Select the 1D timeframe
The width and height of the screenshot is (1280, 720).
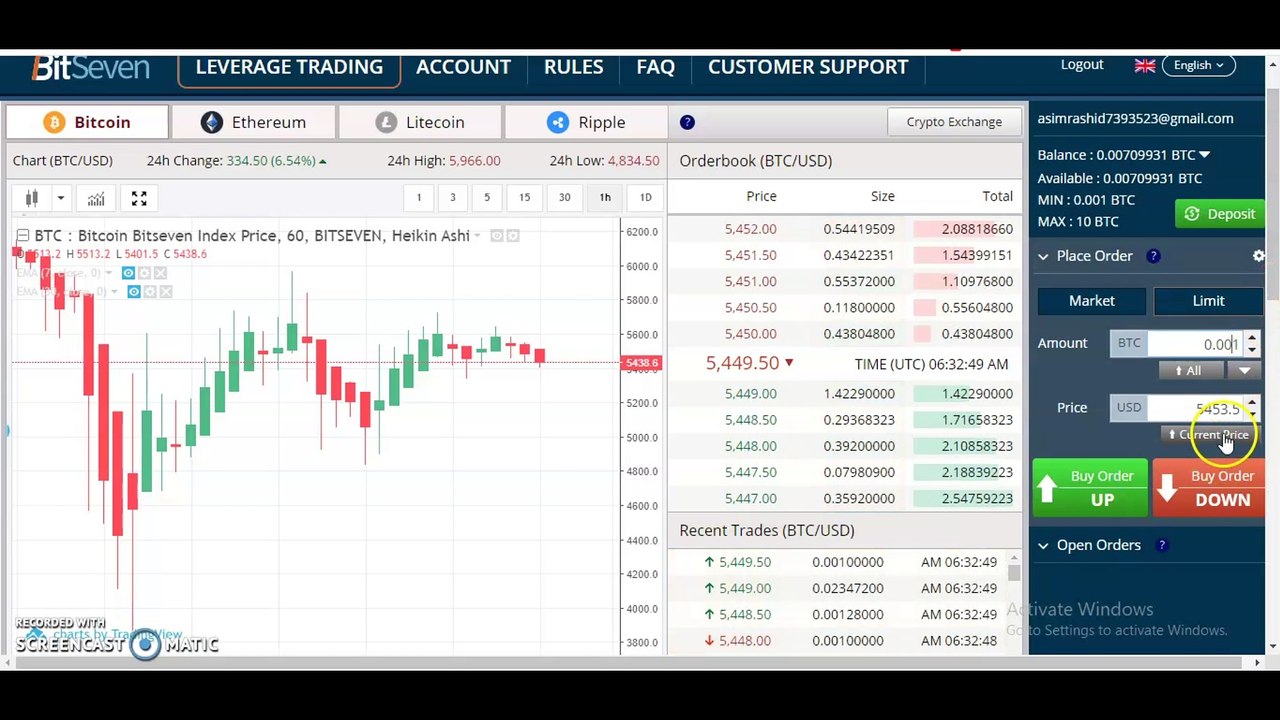coord(645,197)
